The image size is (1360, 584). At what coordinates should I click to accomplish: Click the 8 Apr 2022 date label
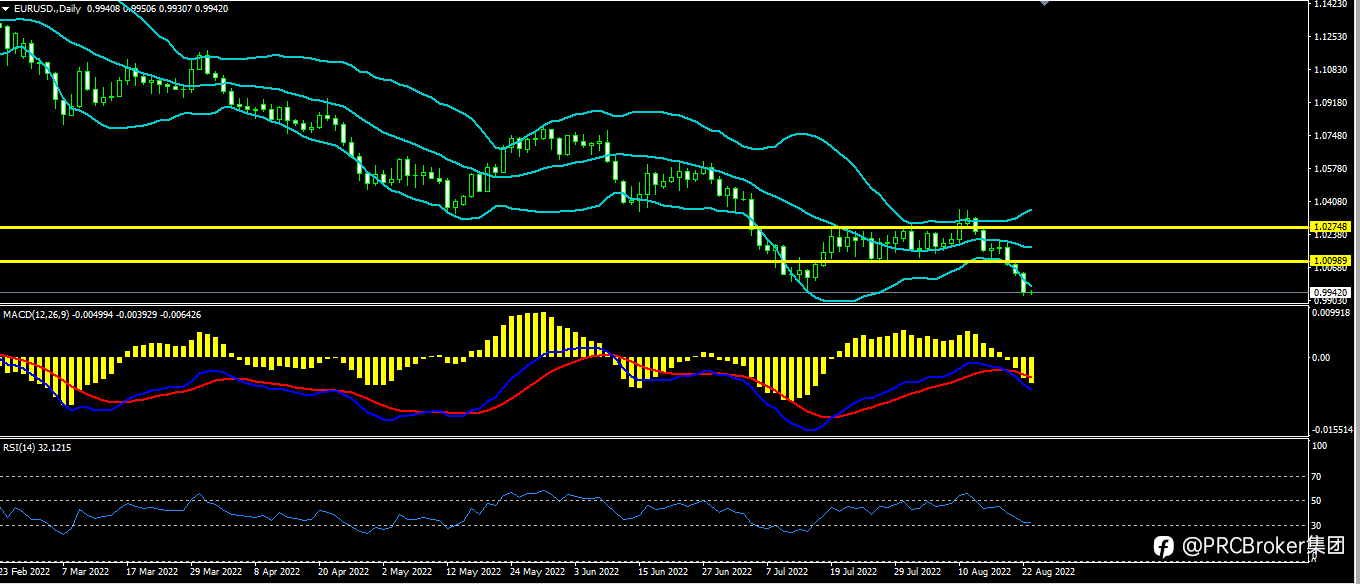pos(277,573)
